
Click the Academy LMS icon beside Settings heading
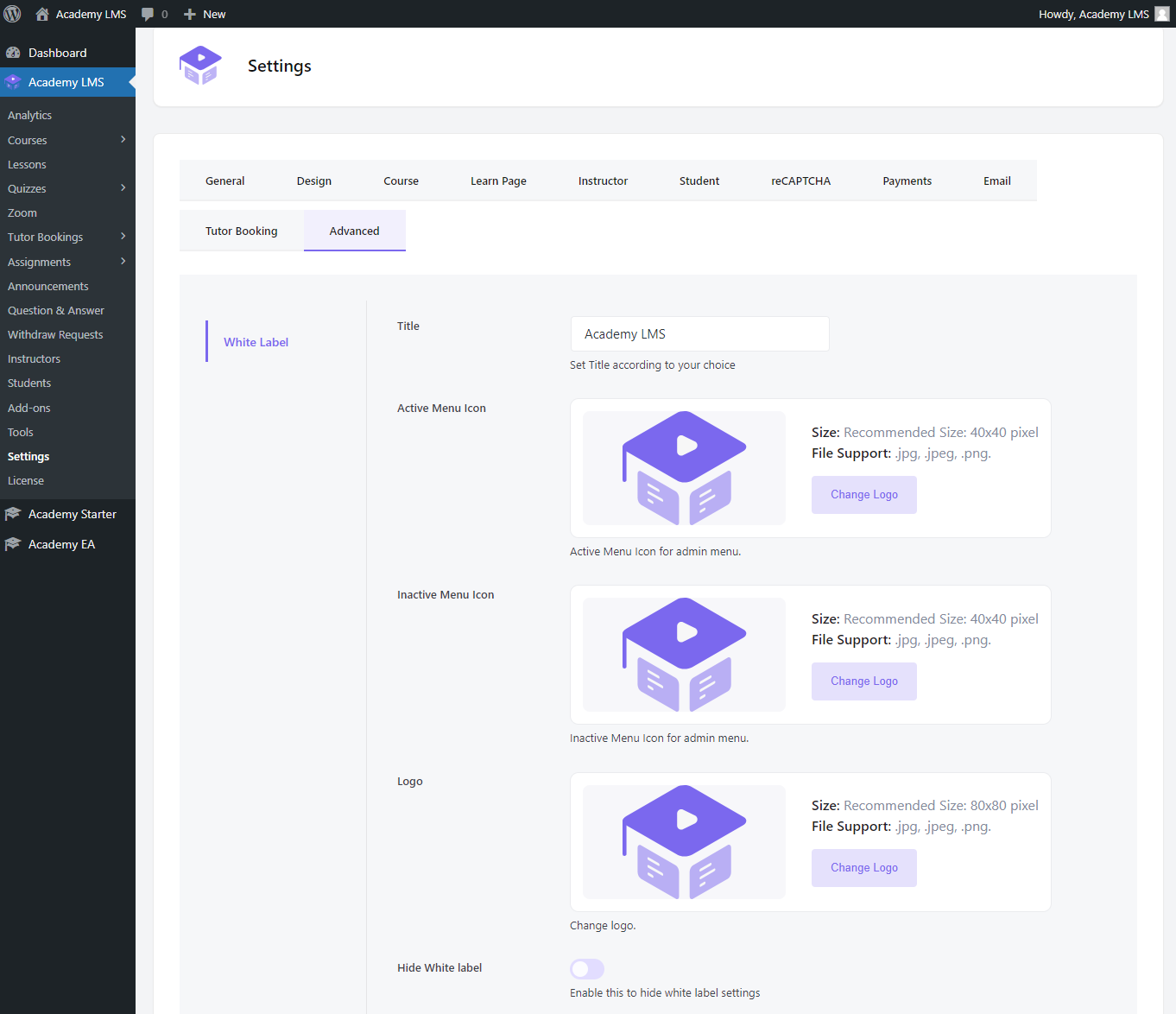[200, 65]
